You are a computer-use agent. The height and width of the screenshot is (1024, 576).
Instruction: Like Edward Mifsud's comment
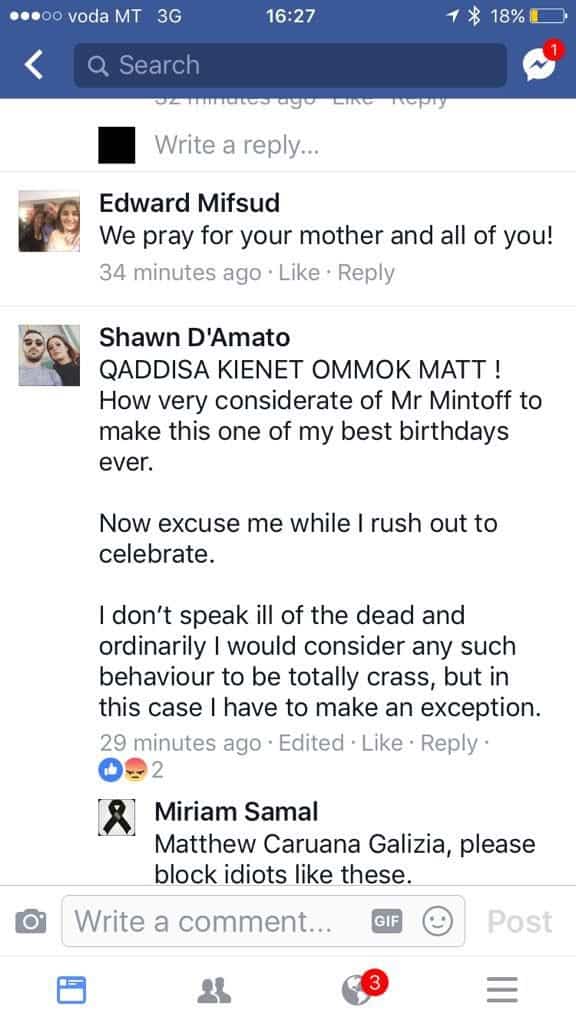click(x=299, y=272)
